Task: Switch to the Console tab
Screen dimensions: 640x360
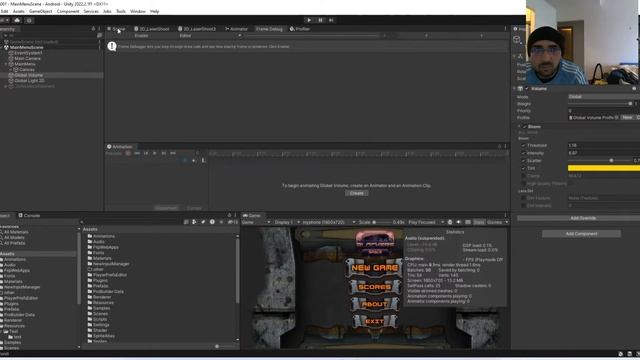Action: (x=29, y=216)
